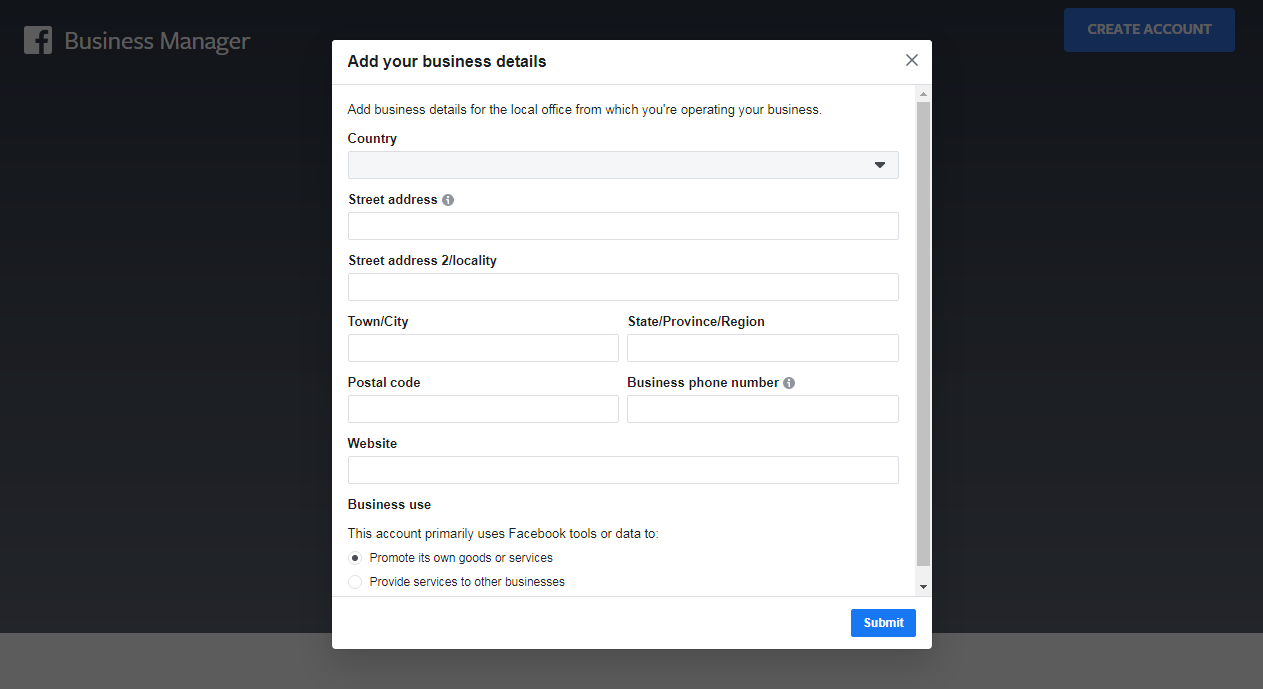Click the Facebook logo icon

[x=38, y=41]
